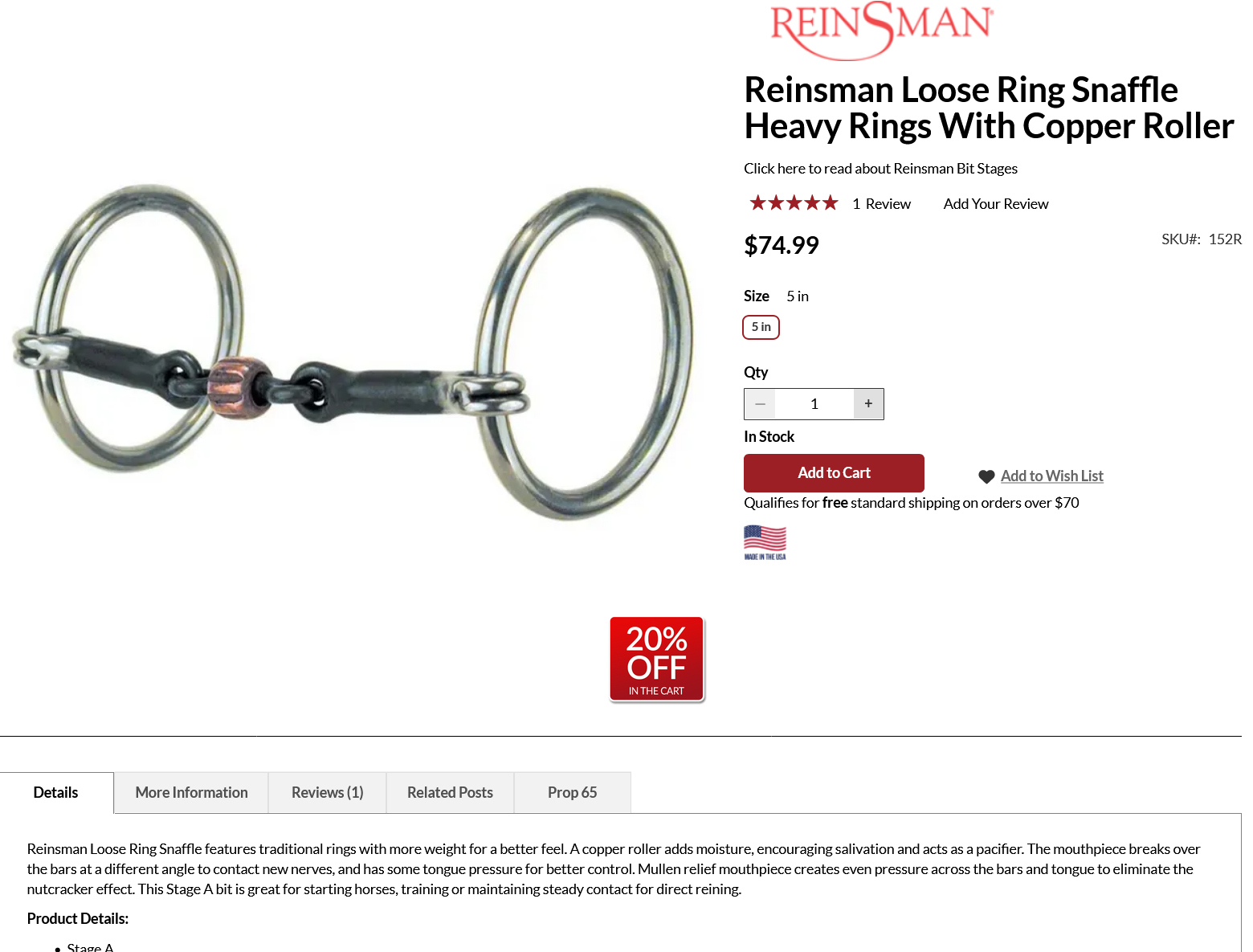This screenshot has width=1253, height=952.
Task: Show the Prop 65 tab
Action: (x=572, y=793)
